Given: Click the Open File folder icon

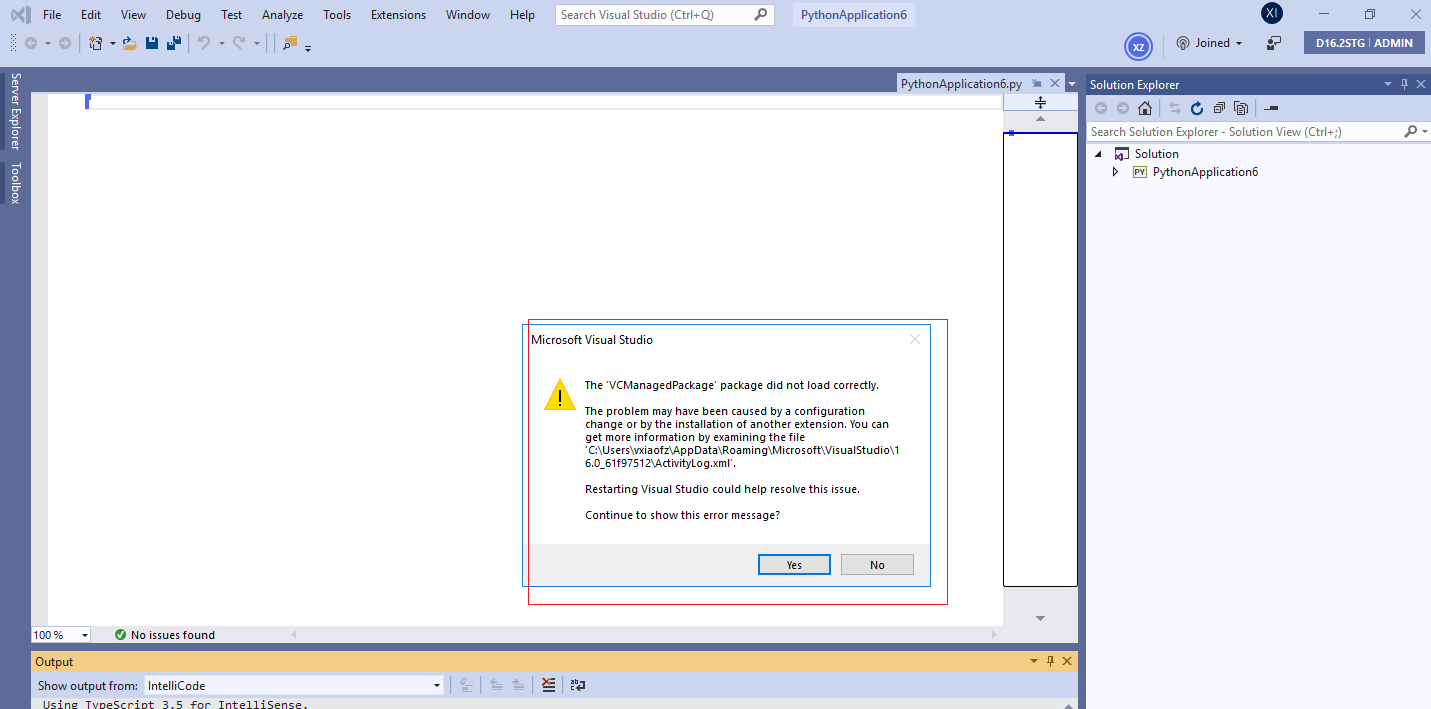Looking at the screenshot, I should (x=129, y=43).
